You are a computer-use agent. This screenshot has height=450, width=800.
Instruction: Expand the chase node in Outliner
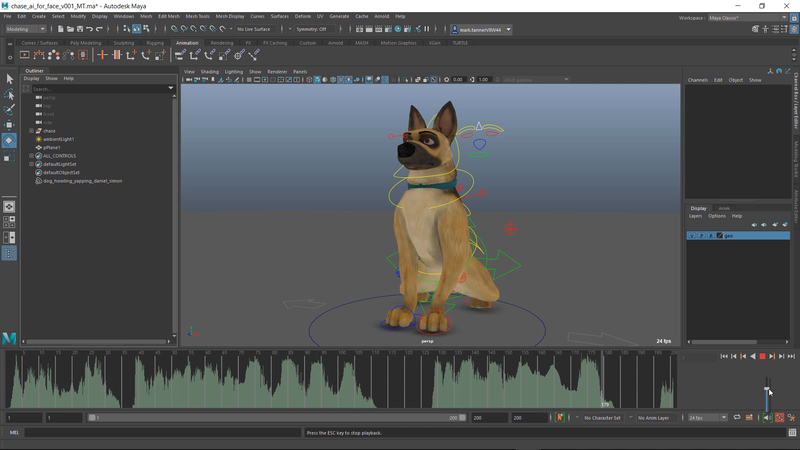click(31, 131)
